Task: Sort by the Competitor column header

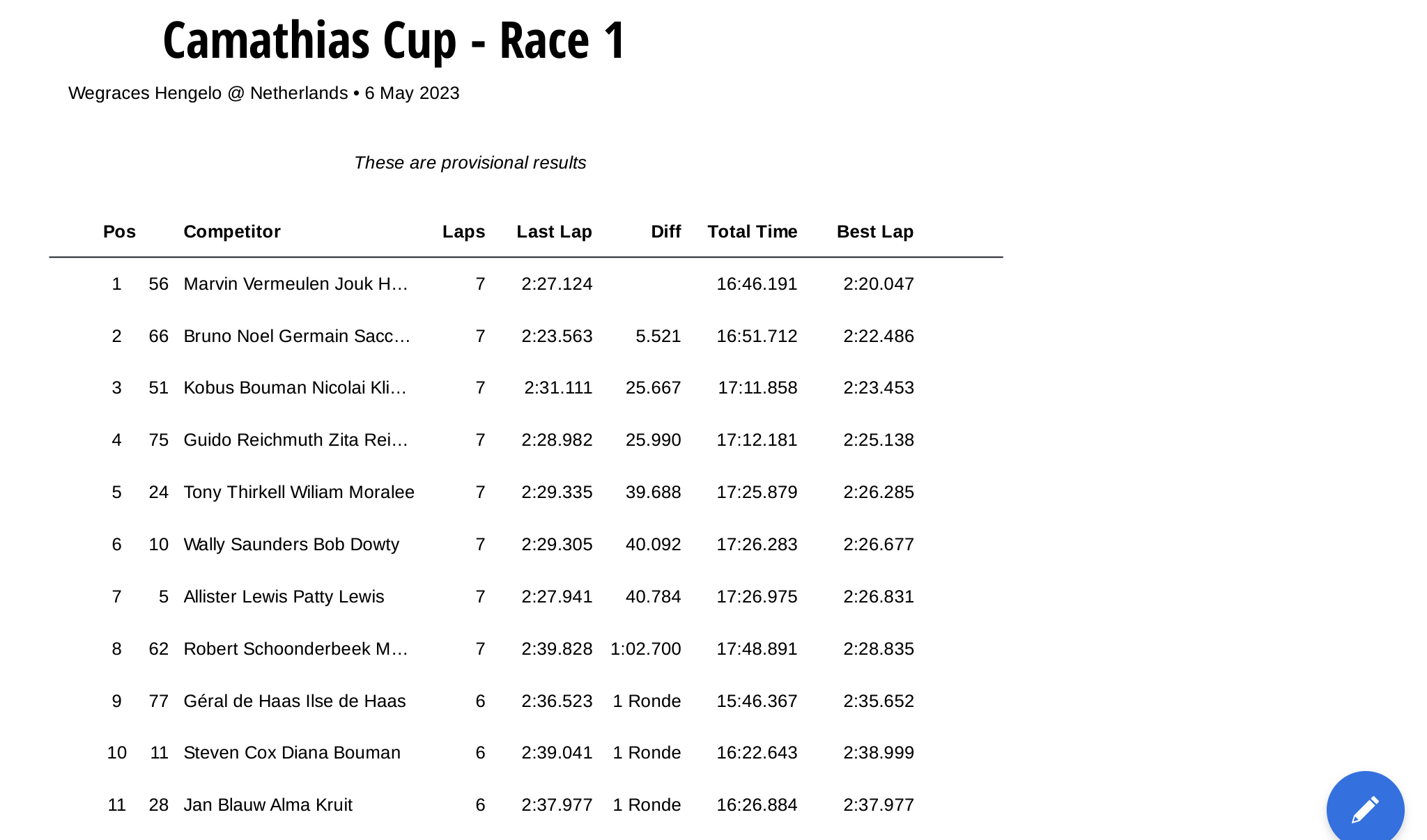Action: tap(232, 232)
